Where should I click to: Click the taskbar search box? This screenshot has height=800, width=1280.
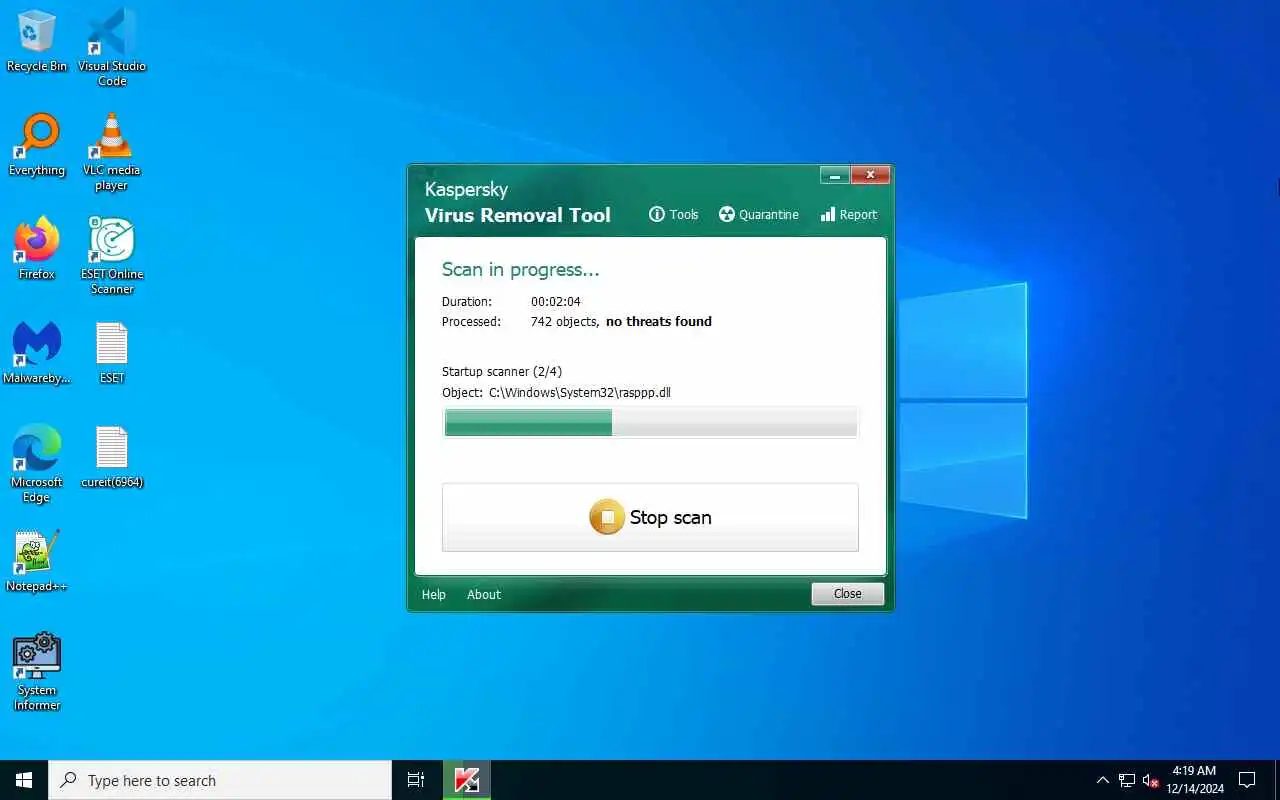(220, 780)
